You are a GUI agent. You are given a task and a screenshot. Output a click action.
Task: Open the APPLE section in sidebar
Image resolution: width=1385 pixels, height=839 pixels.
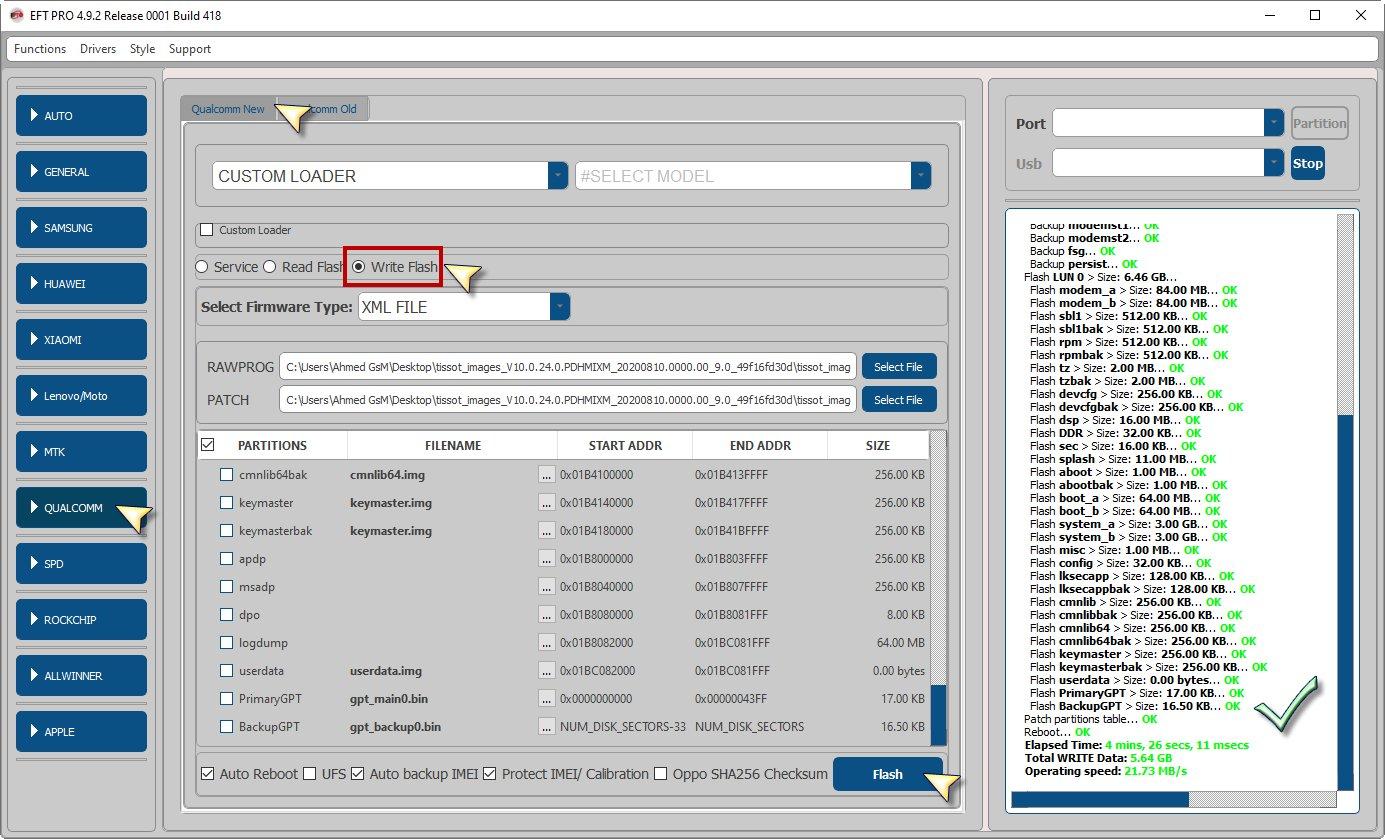[81, 731]
